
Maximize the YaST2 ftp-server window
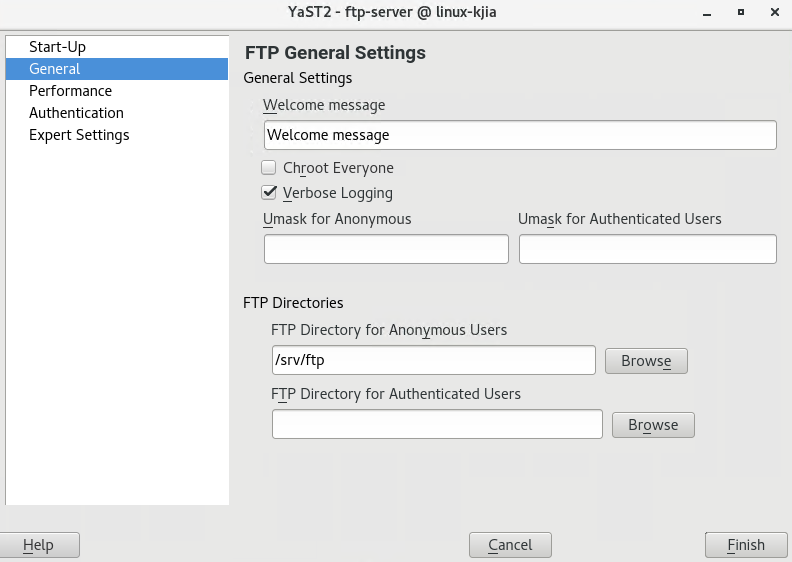tap(741, 12)
